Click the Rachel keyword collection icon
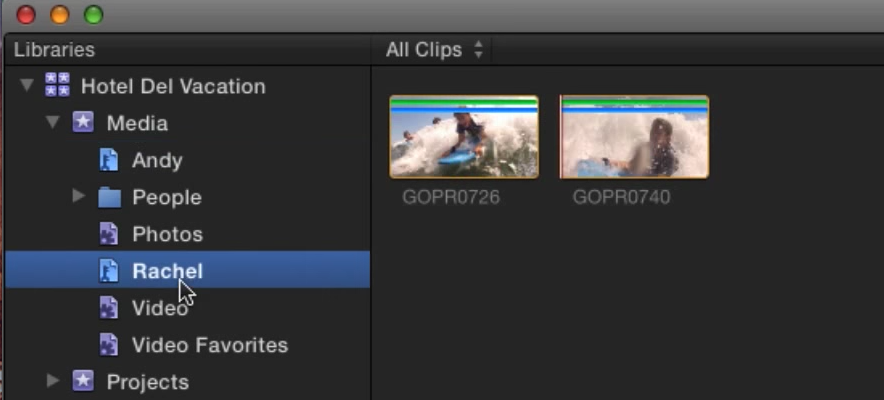 (109, 271)
